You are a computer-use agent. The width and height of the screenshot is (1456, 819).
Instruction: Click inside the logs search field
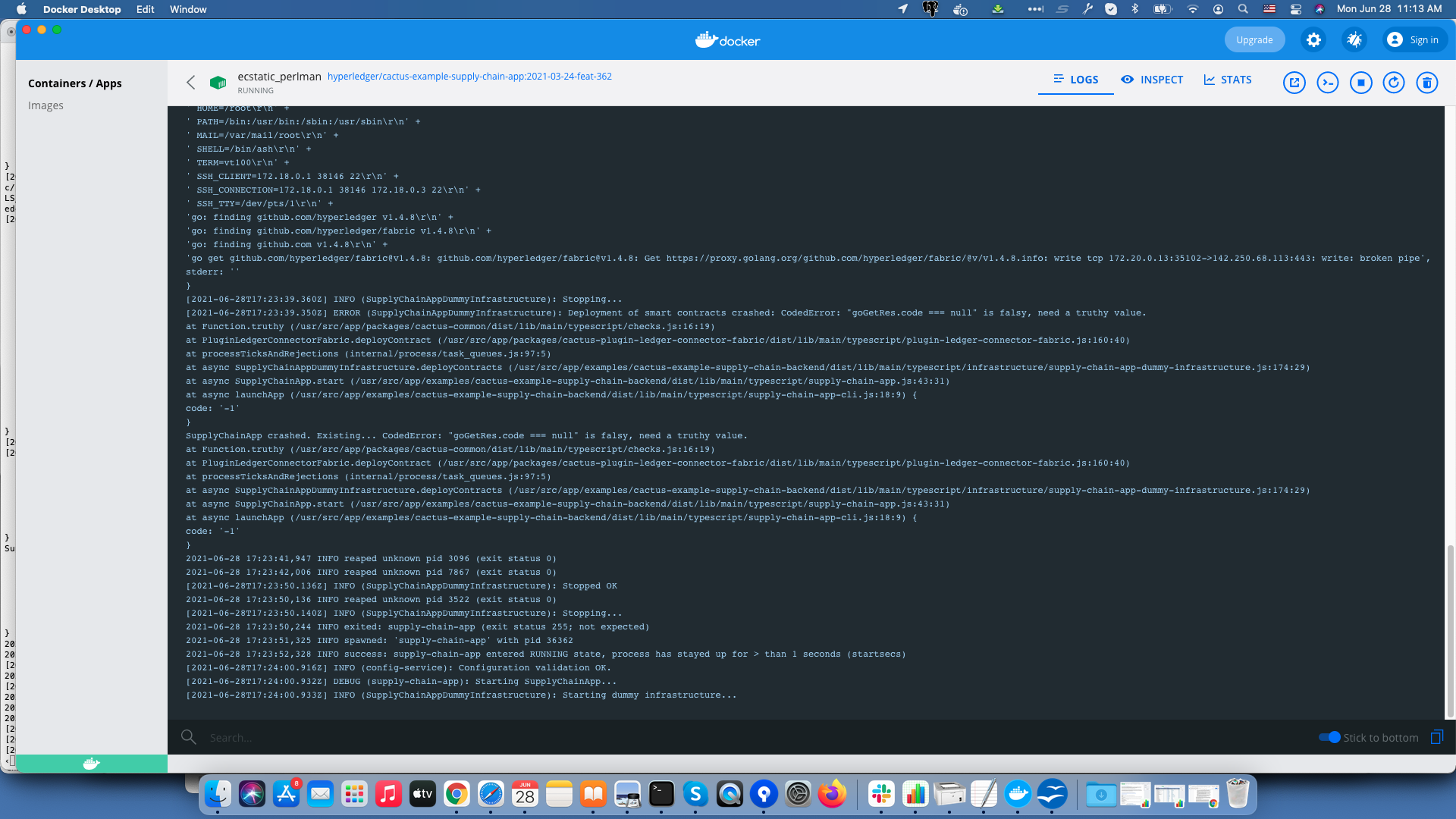point(303,736)
